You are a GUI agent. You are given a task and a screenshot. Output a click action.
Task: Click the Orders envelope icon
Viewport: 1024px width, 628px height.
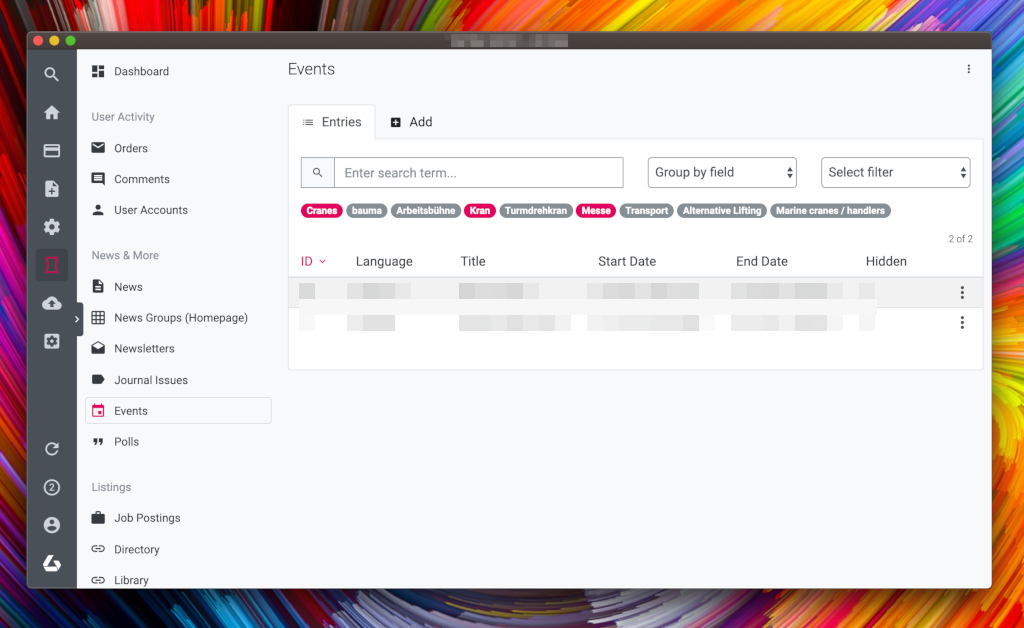[x=98, y=148]
